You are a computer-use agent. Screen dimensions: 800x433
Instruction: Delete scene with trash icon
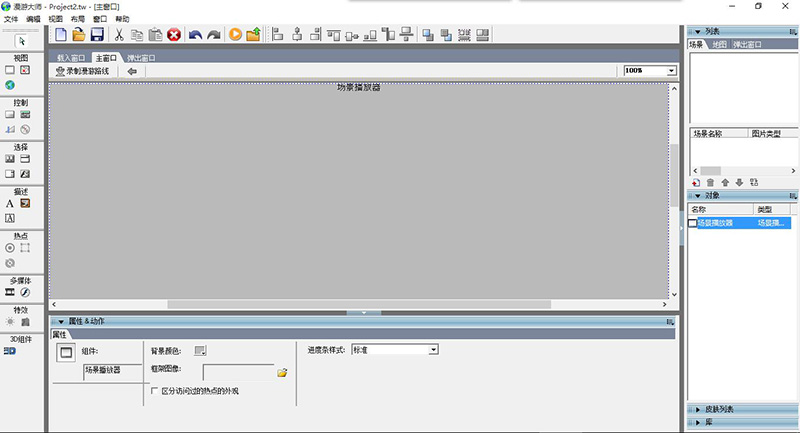pyautogui.click(x=710, y=183)
